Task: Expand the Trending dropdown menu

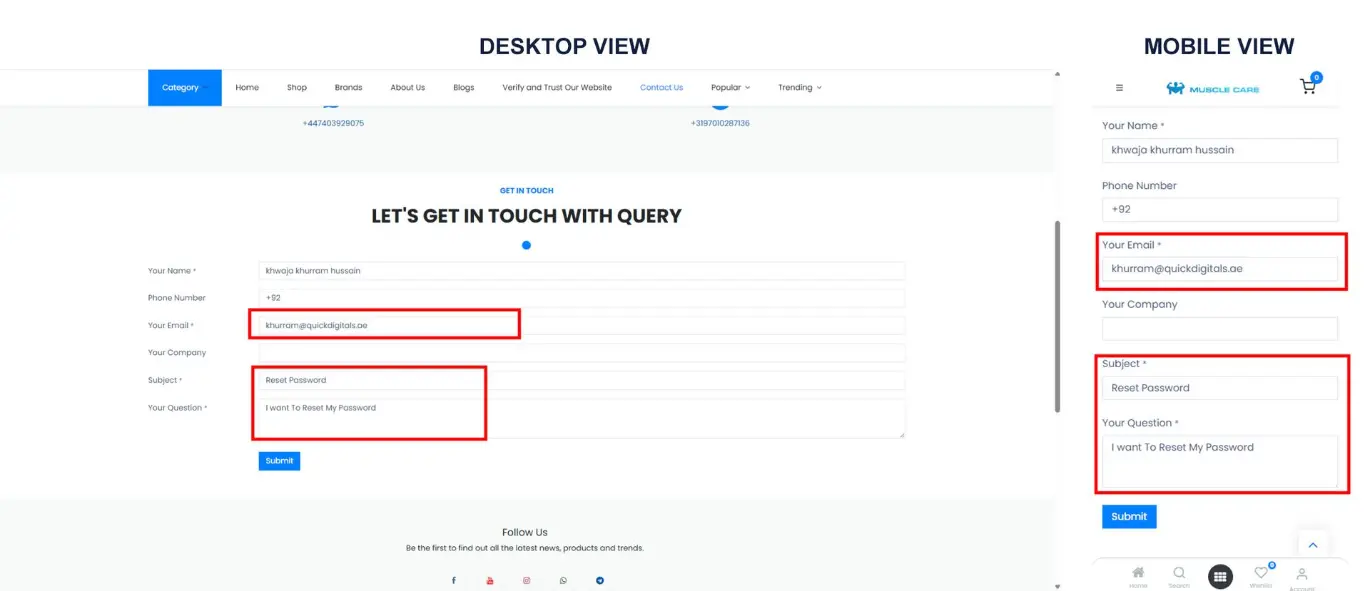Action: click(799, 88)
